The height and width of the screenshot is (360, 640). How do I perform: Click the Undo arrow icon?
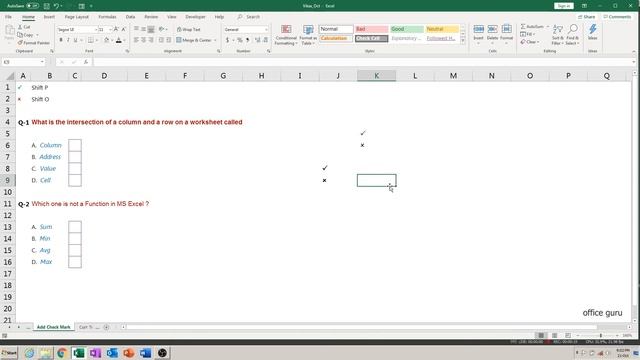coord(56,6)
